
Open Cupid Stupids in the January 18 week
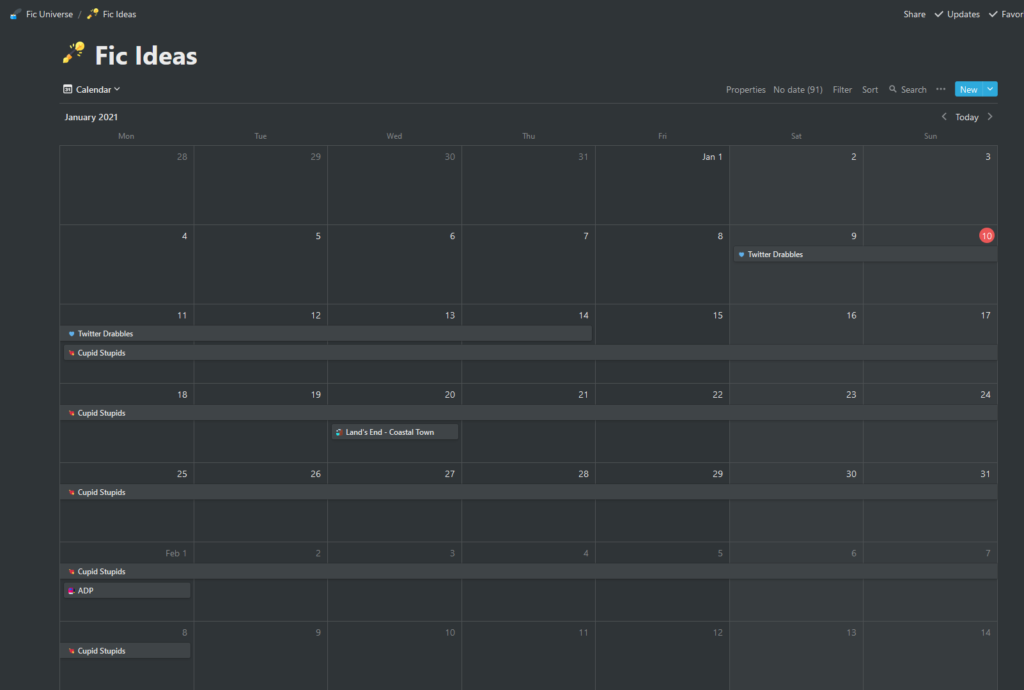[528, 413]
